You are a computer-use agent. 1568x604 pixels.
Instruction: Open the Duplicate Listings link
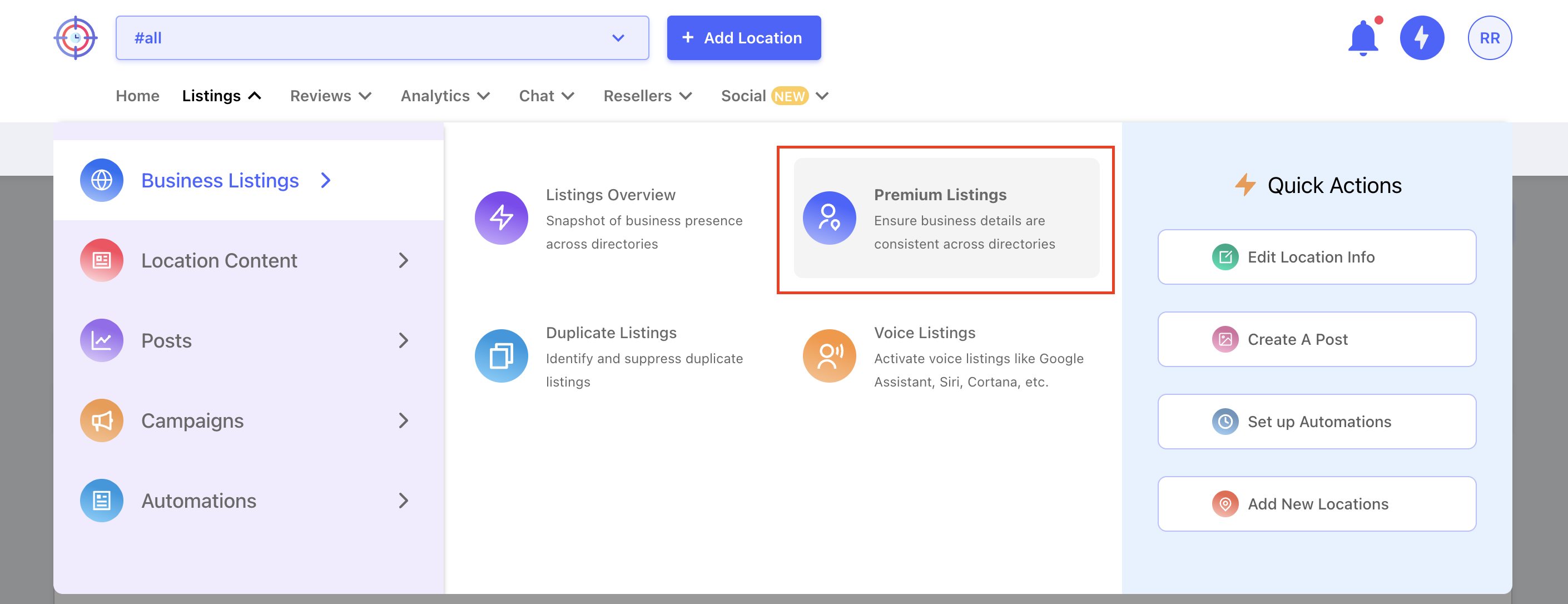611,333
